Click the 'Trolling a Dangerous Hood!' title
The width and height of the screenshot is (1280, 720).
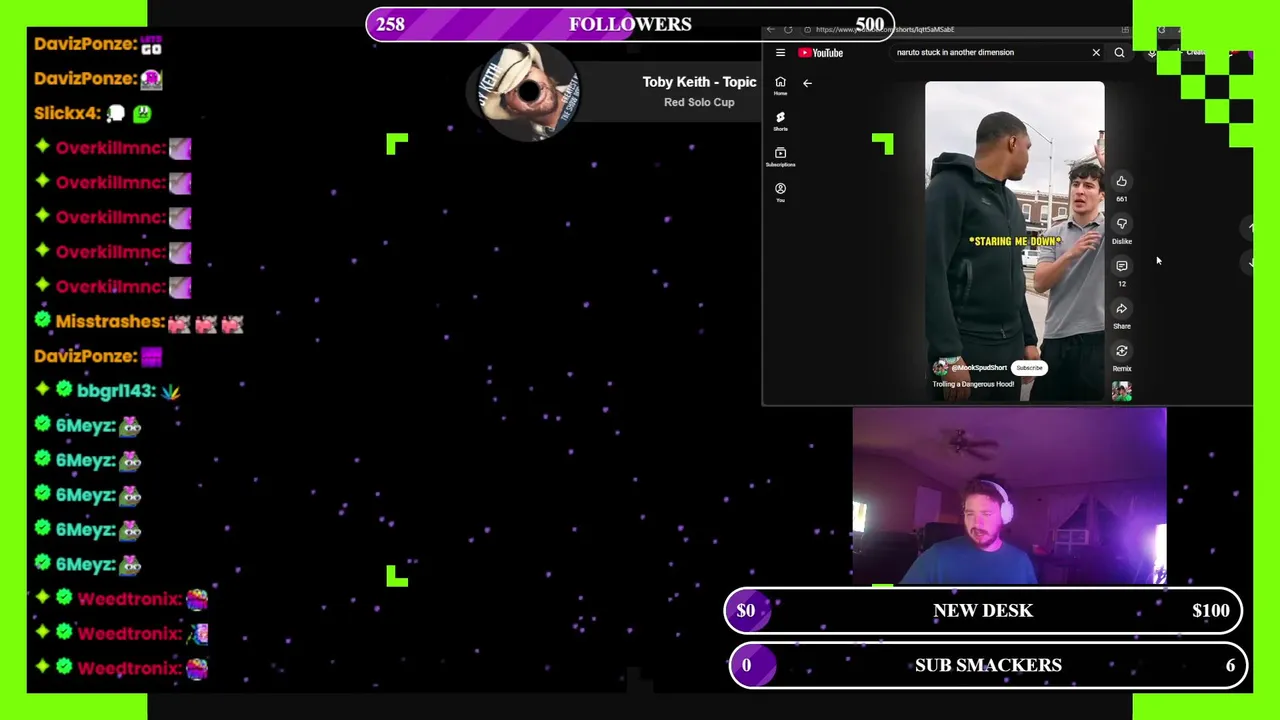click(x=973, y=384)
